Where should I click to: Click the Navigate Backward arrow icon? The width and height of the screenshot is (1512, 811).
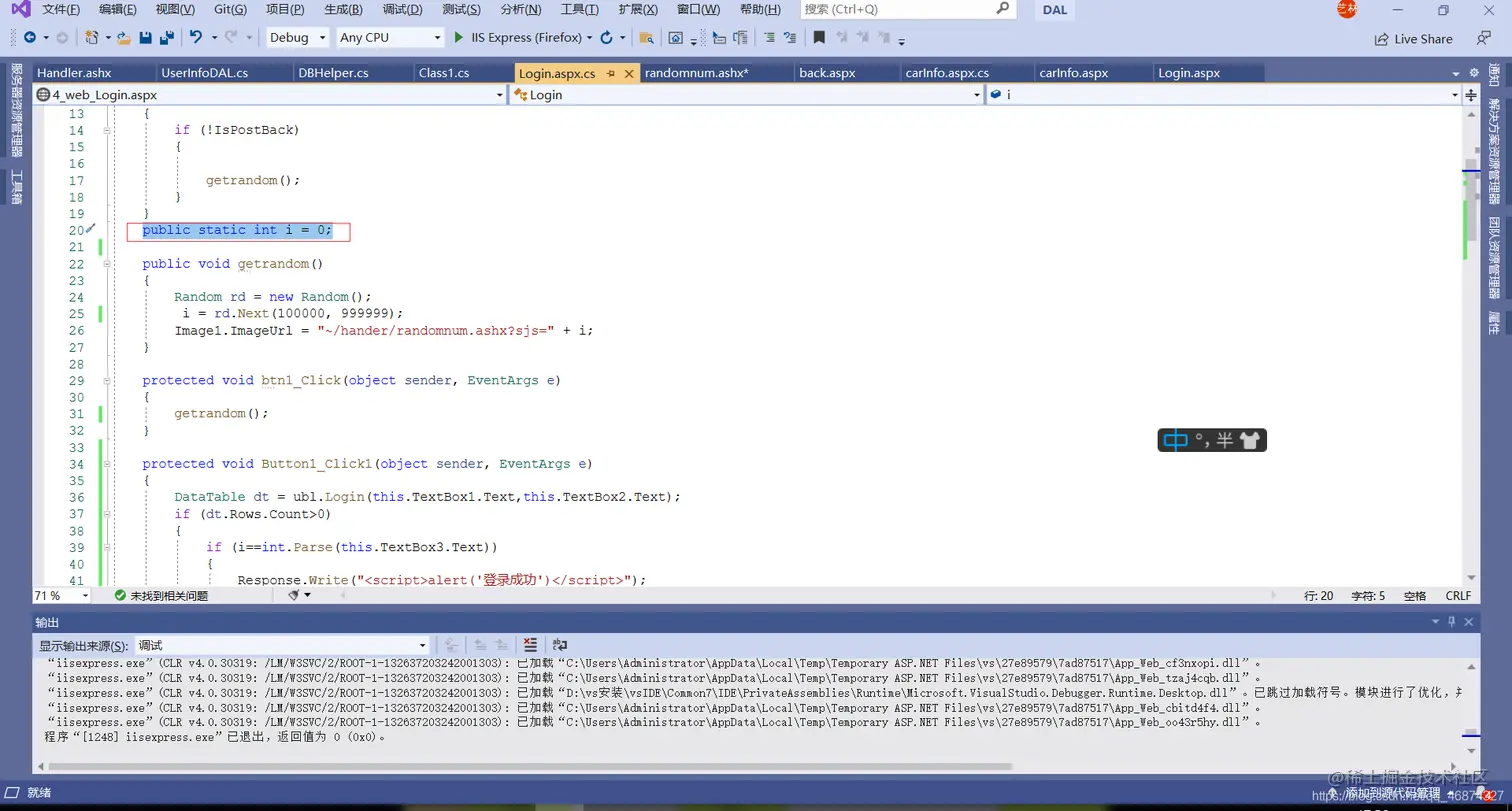tap(29, 37)
